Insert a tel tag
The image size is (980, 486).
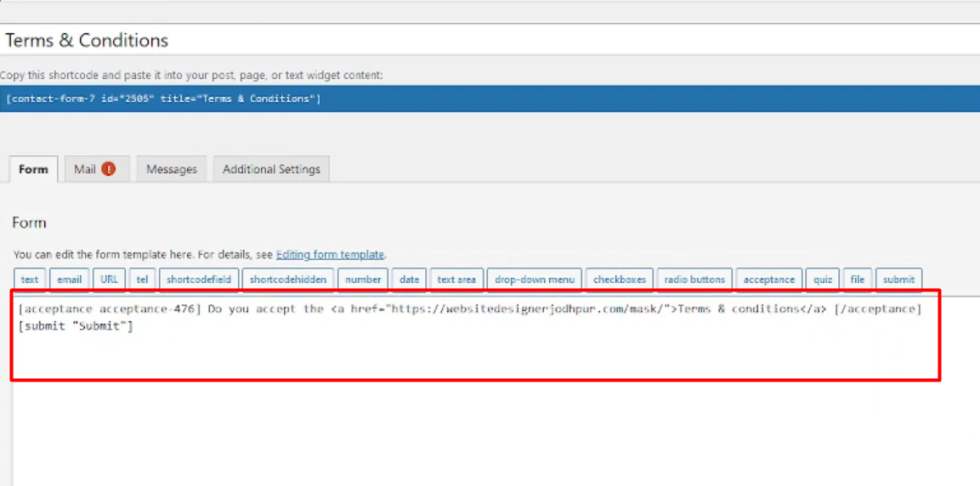pyautogui.click(x=142, y=279)
